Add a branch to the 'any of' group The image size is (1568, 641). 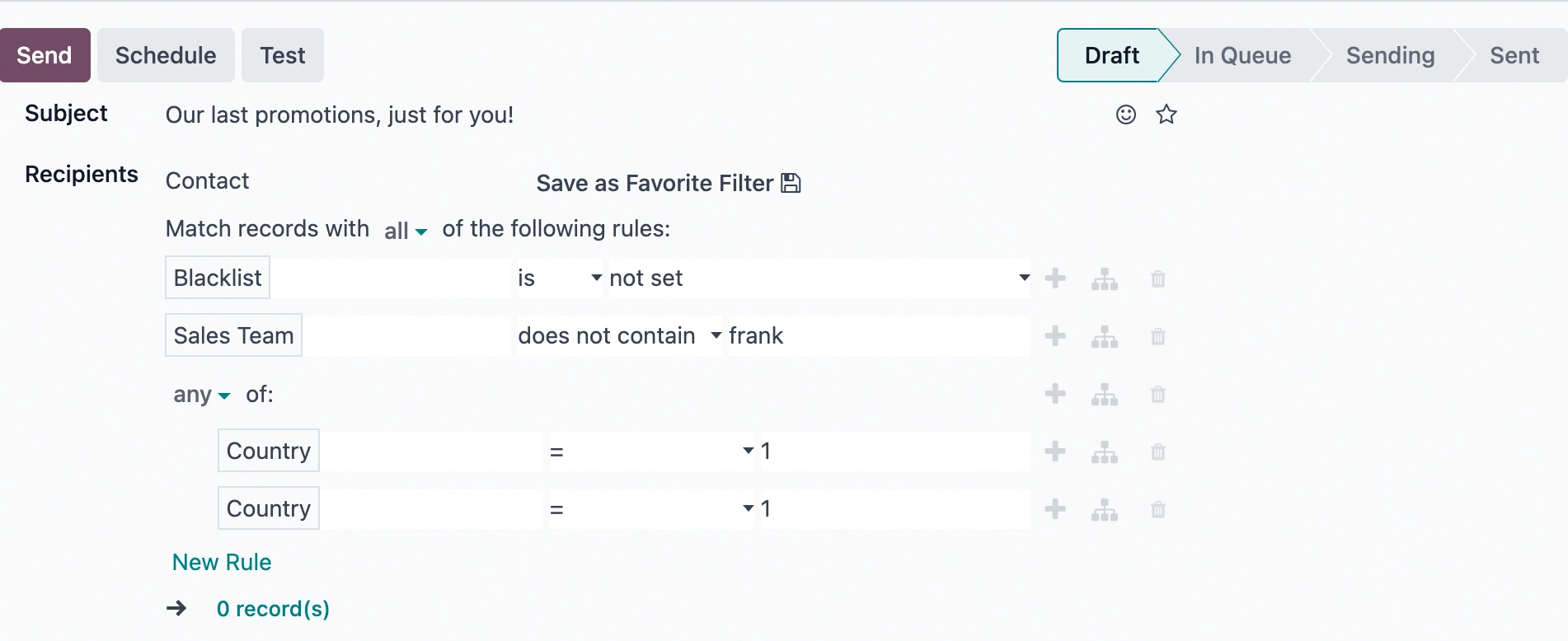(x=1105, y=394)
